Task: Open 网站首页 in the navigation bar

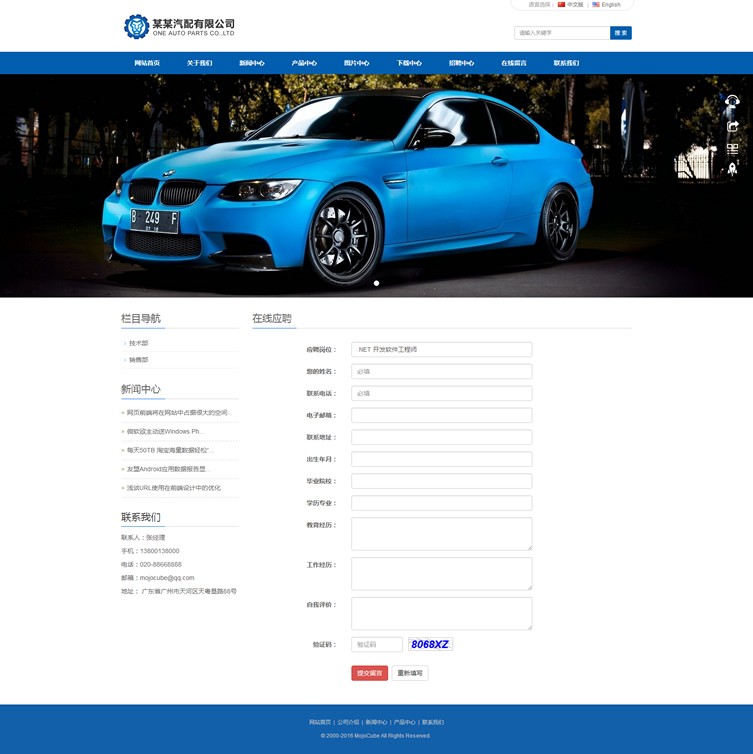Action: tap(147, 63)
